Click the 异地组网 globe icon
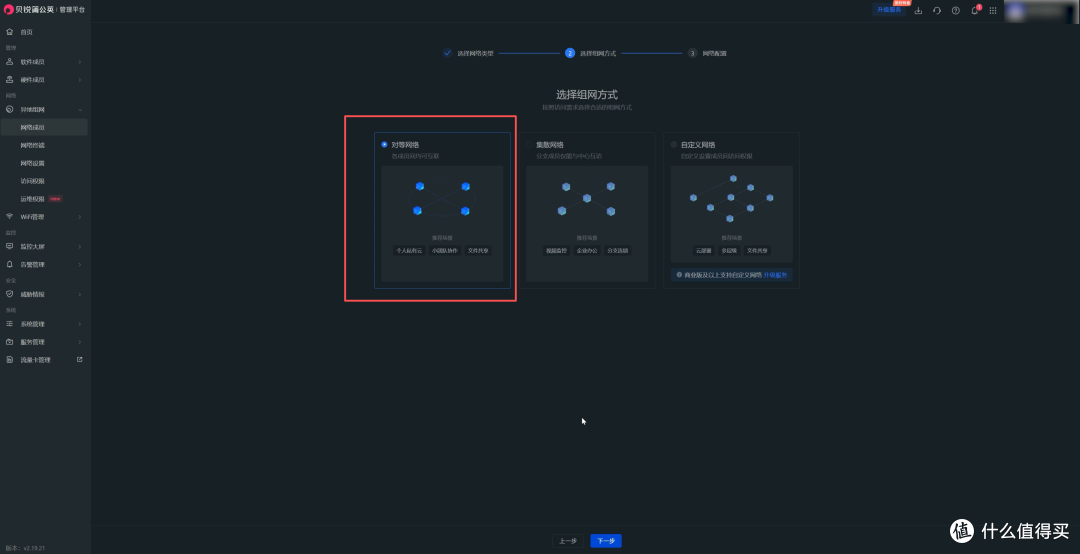Image resolution: width=1080 pixels, height=554 pixels. click(x=10, y=110)
